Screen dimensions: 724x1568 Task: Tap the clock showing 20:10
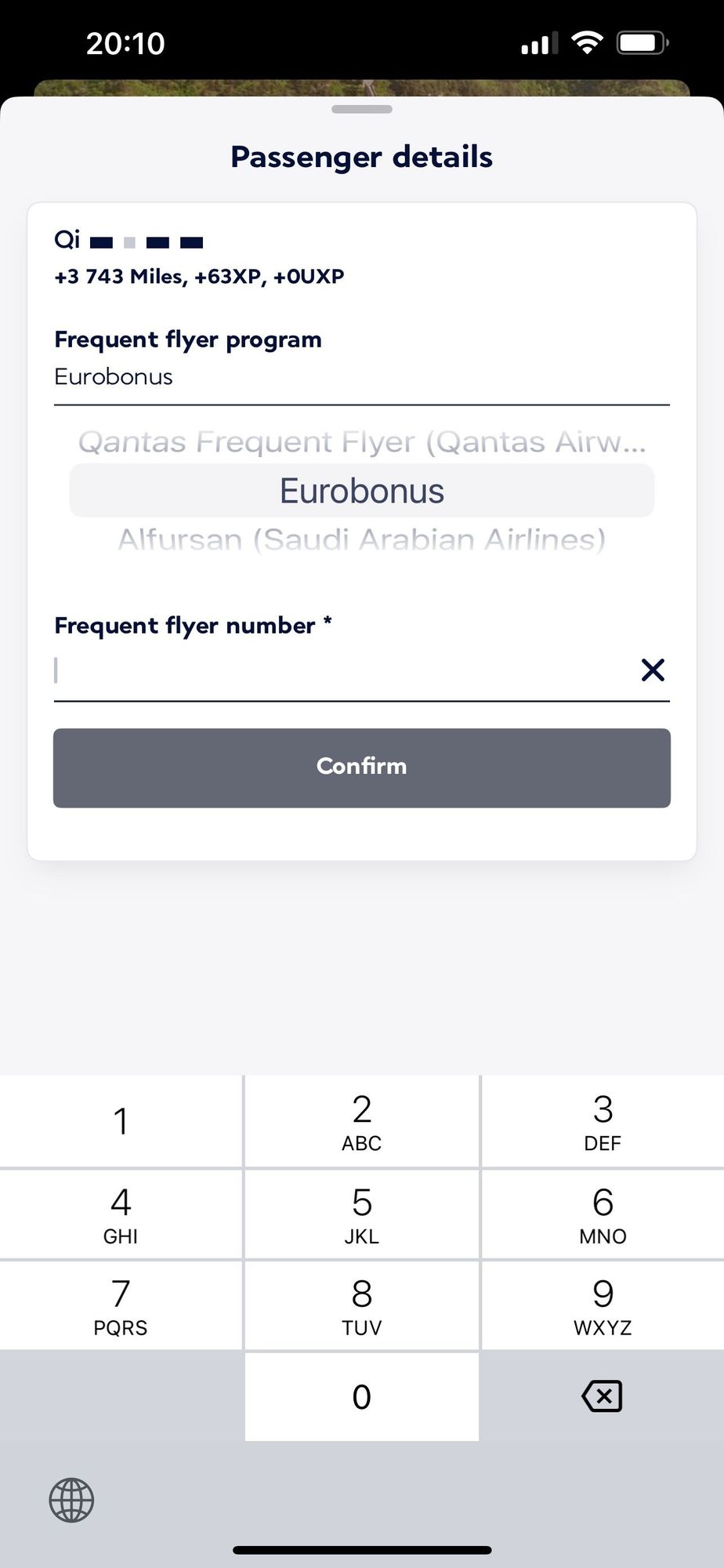[x=125, y=43]
